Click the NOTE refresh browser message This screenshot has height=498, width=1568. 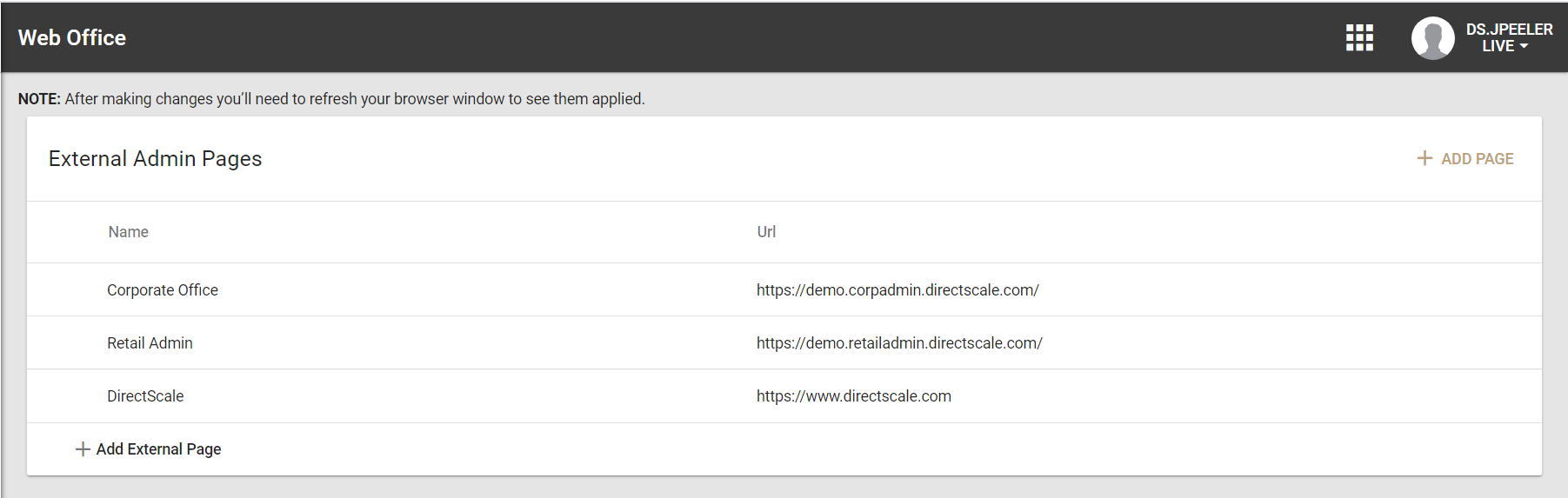pos(331,99)
